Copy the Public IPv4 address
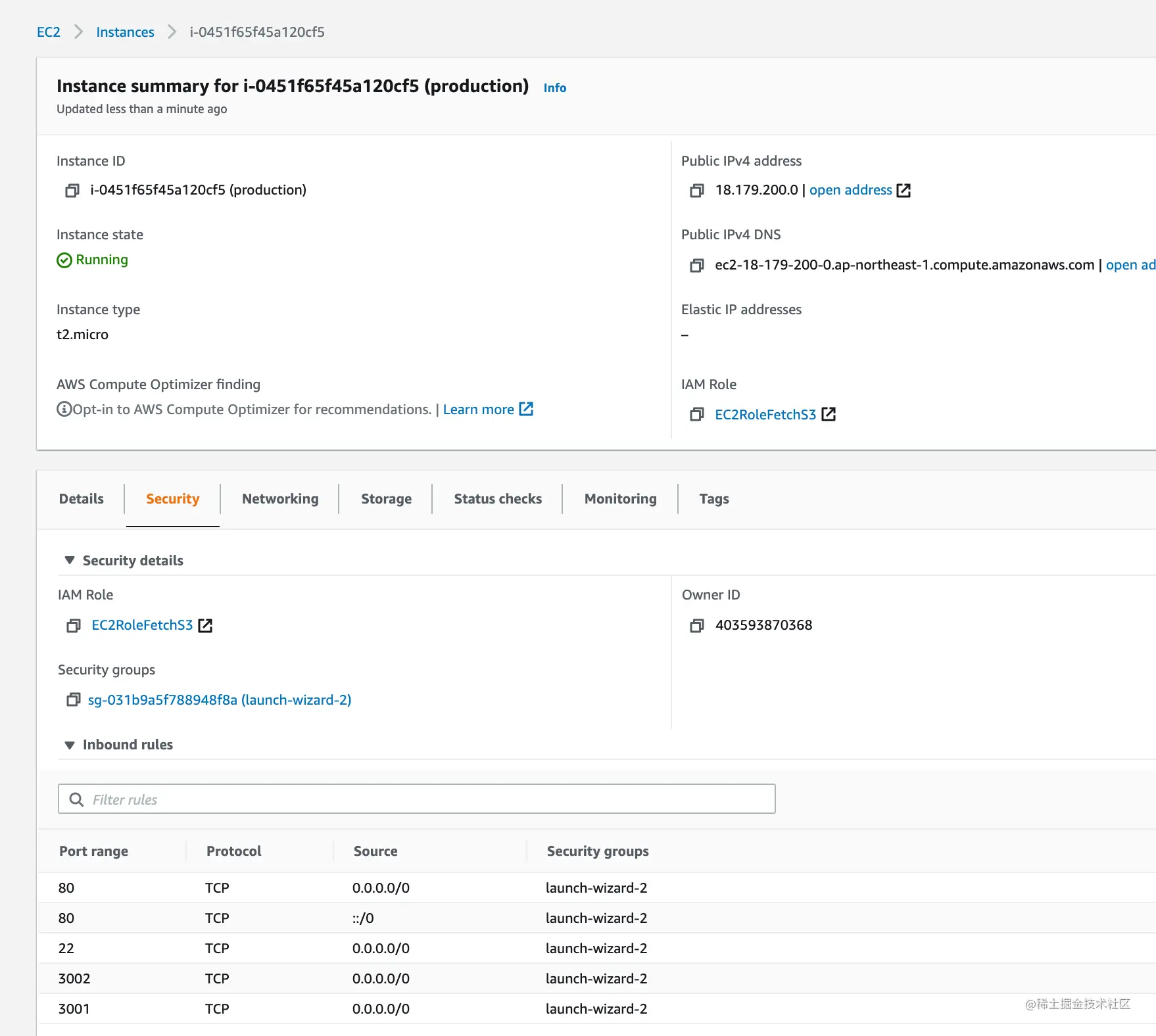The height and width of the screenshot is (1036, 1156). (x=696, y=191)
